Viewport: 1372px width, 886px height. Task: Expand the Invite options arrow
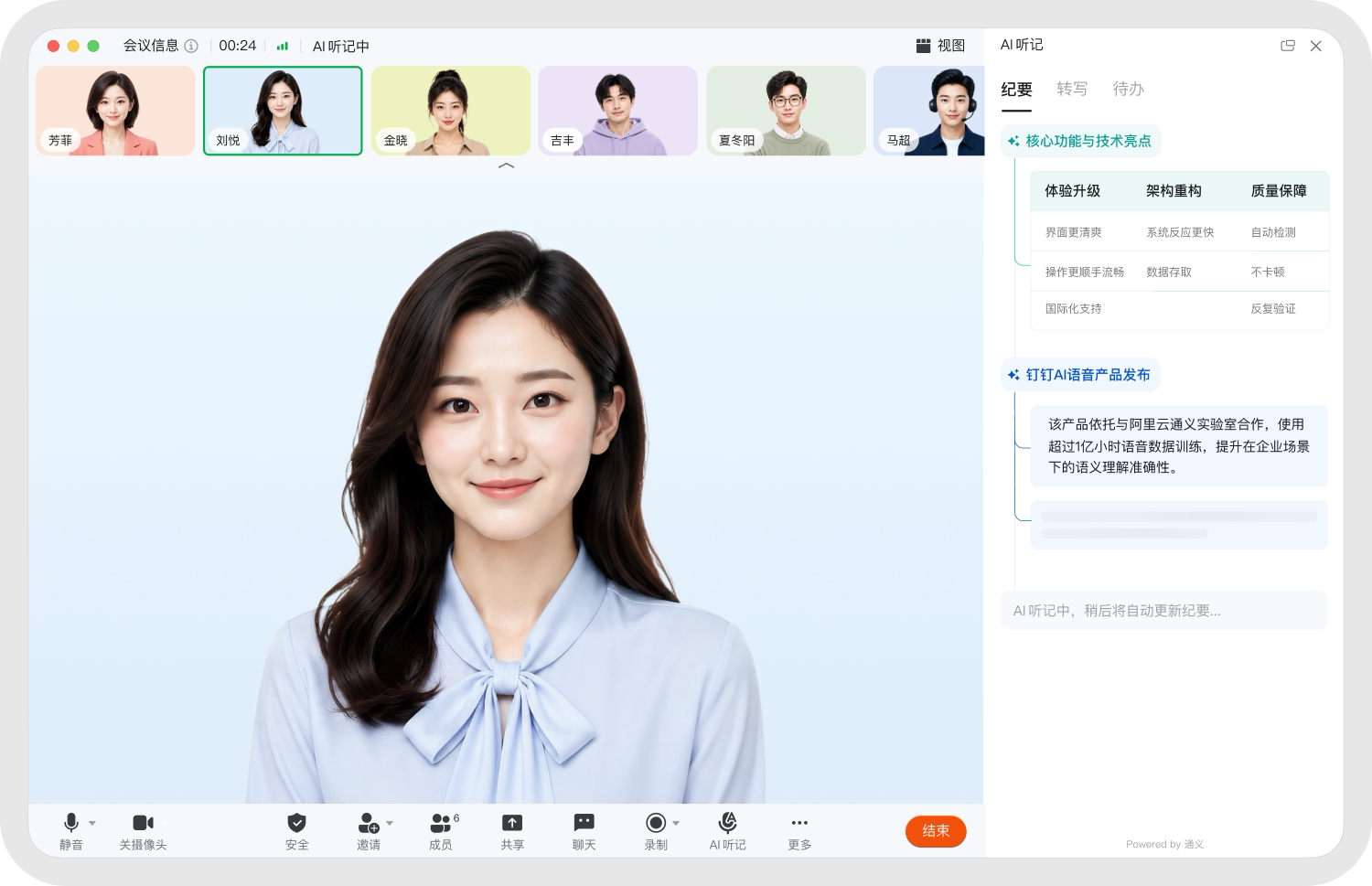point(390,823)
